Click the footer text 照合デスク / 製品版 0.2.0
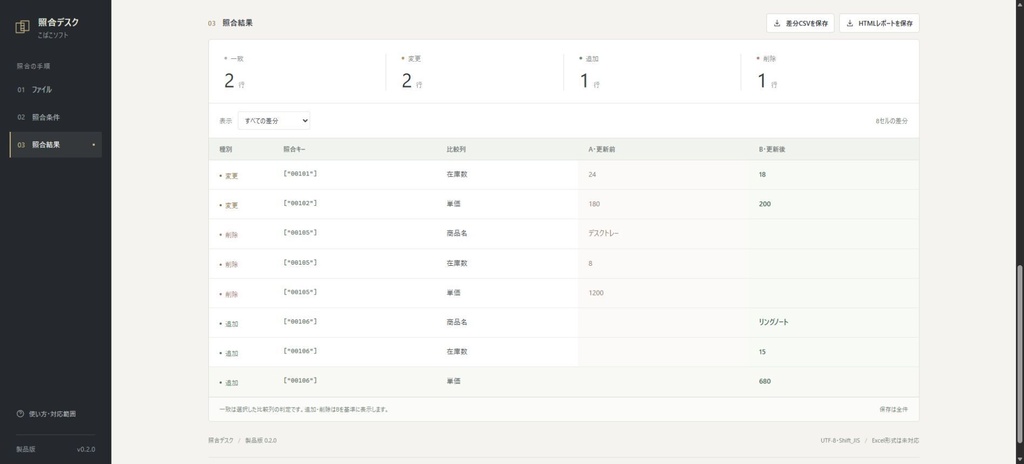Viewport: 1024px width, 464px height. [242, 440]
